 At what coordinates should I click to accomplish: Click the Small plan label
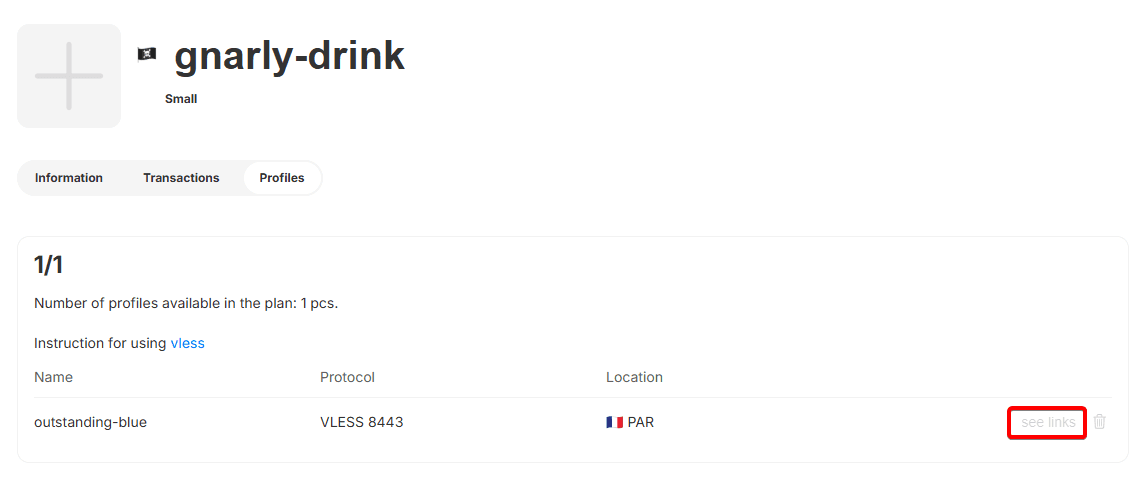[181, 99]
